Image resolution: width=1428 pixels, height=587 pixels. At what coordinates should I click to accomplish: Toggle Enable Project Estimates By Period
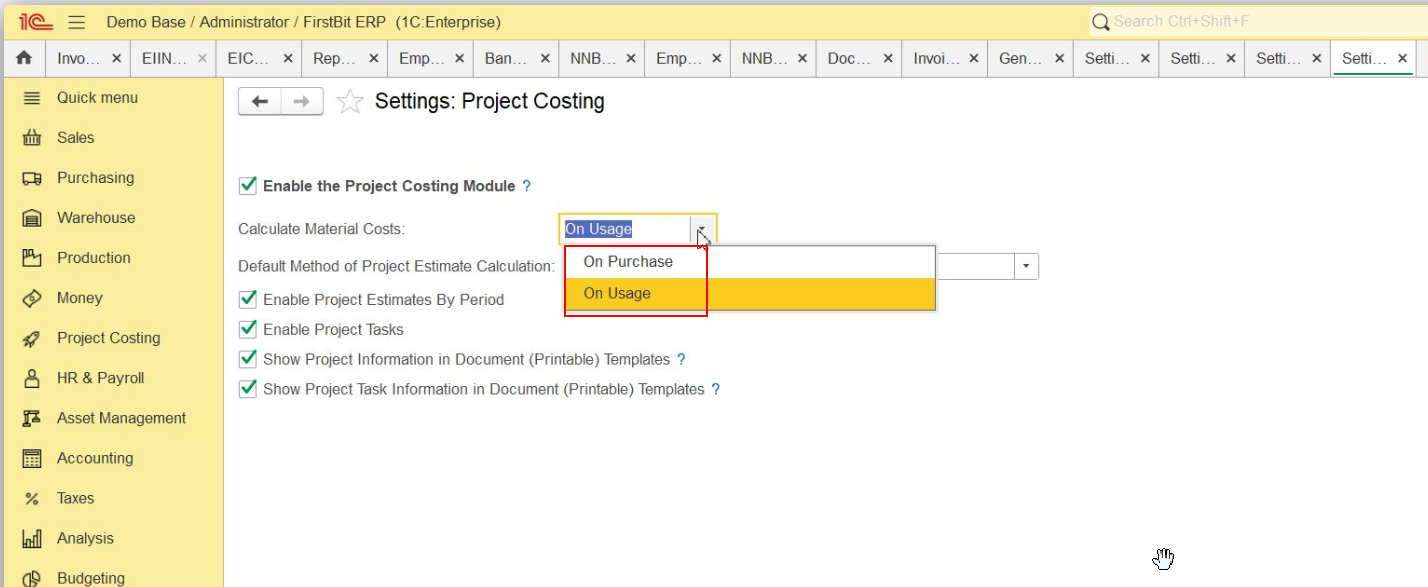(248, 299)
